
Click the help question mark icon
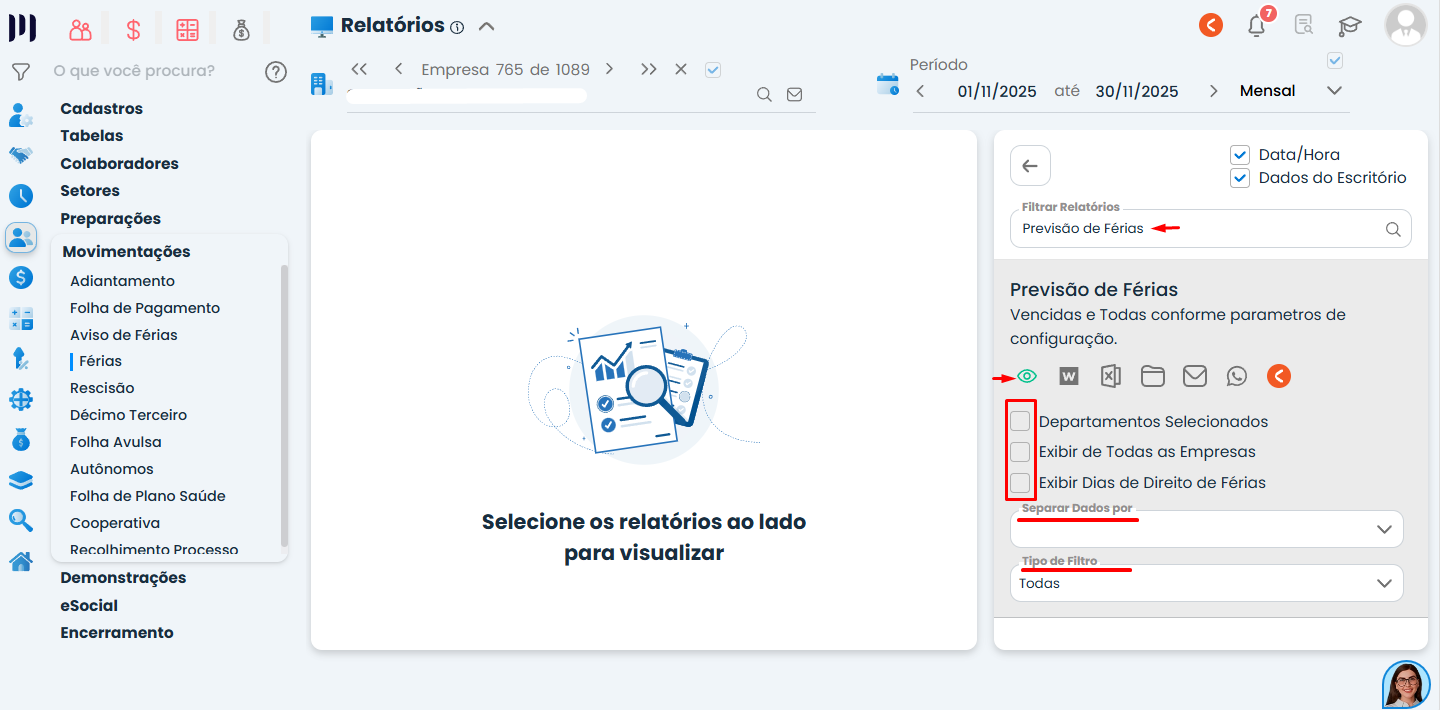[x=276, y=72]
